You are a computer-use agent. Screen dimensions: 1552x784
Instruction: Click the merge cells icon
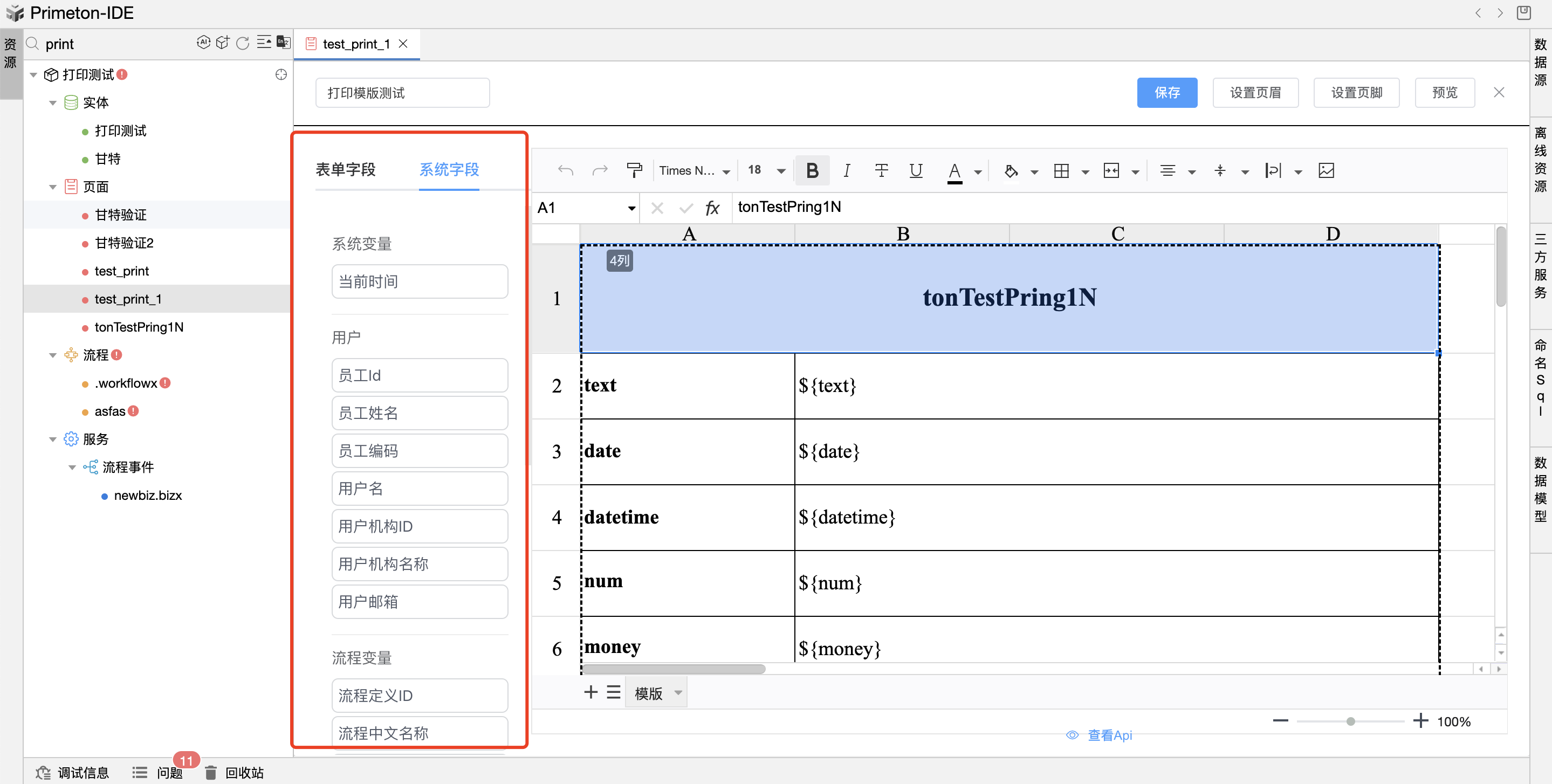(x=1111, y=170)
